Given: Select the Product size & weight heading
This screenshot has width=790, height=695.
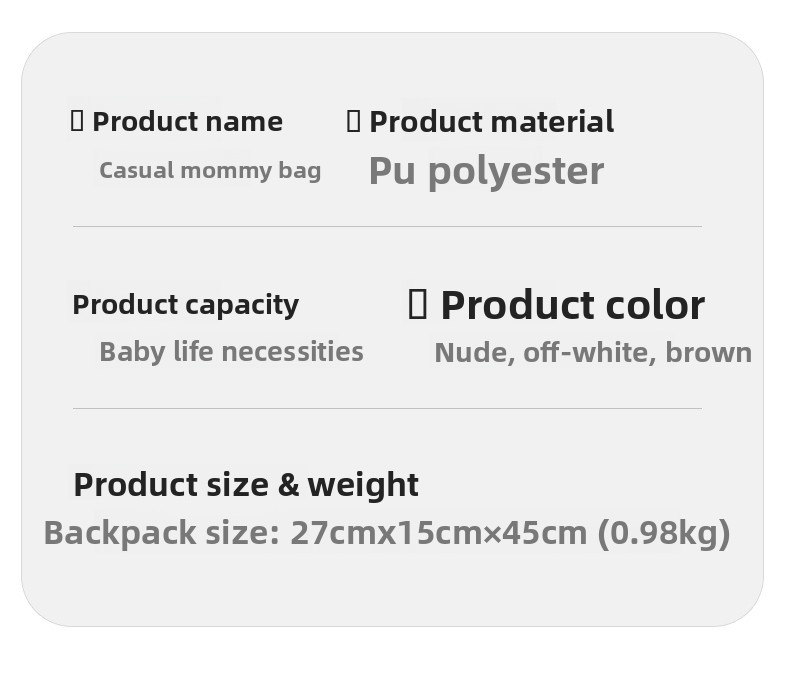Looking at the screenshot, I should 246,484.
